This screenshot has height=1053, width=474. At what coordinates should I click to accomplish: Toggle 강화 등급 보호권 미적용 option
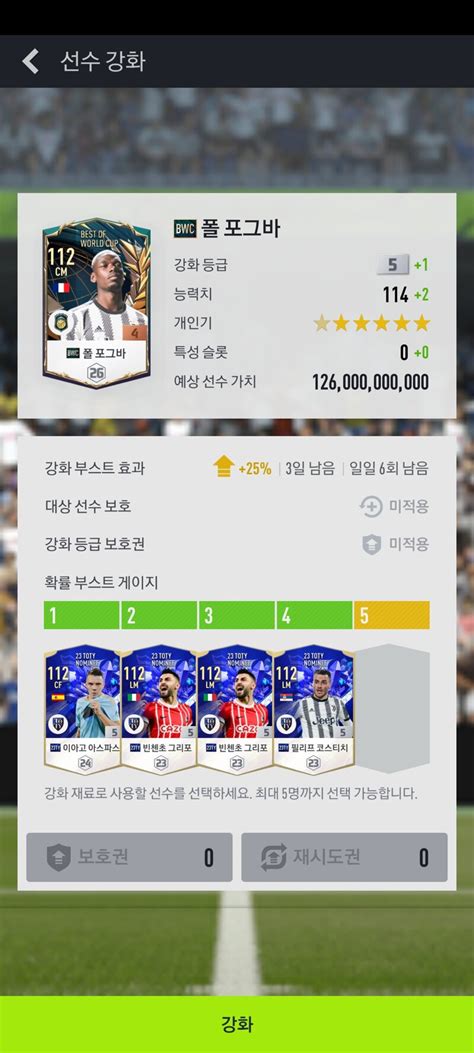pyautogui.click(x=395, y=544)
